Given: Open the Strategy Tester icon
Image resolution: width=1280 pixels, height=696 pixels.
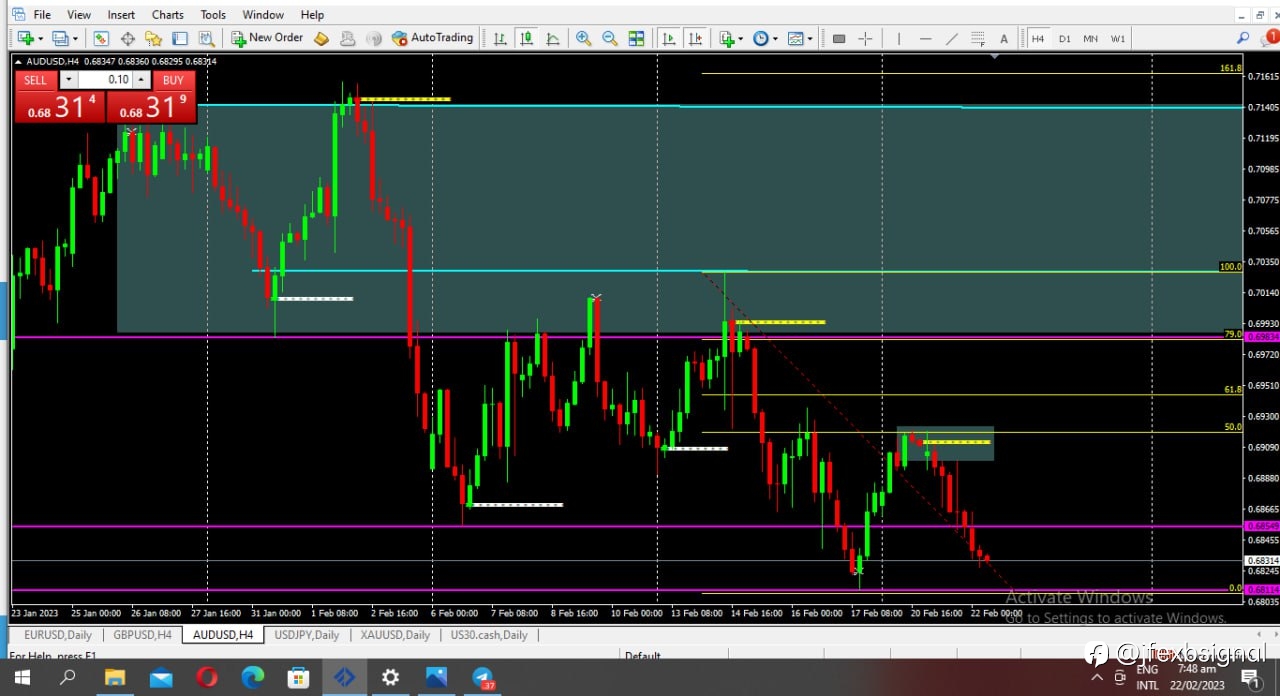Looking at the screenshot, I should point(206,38).
